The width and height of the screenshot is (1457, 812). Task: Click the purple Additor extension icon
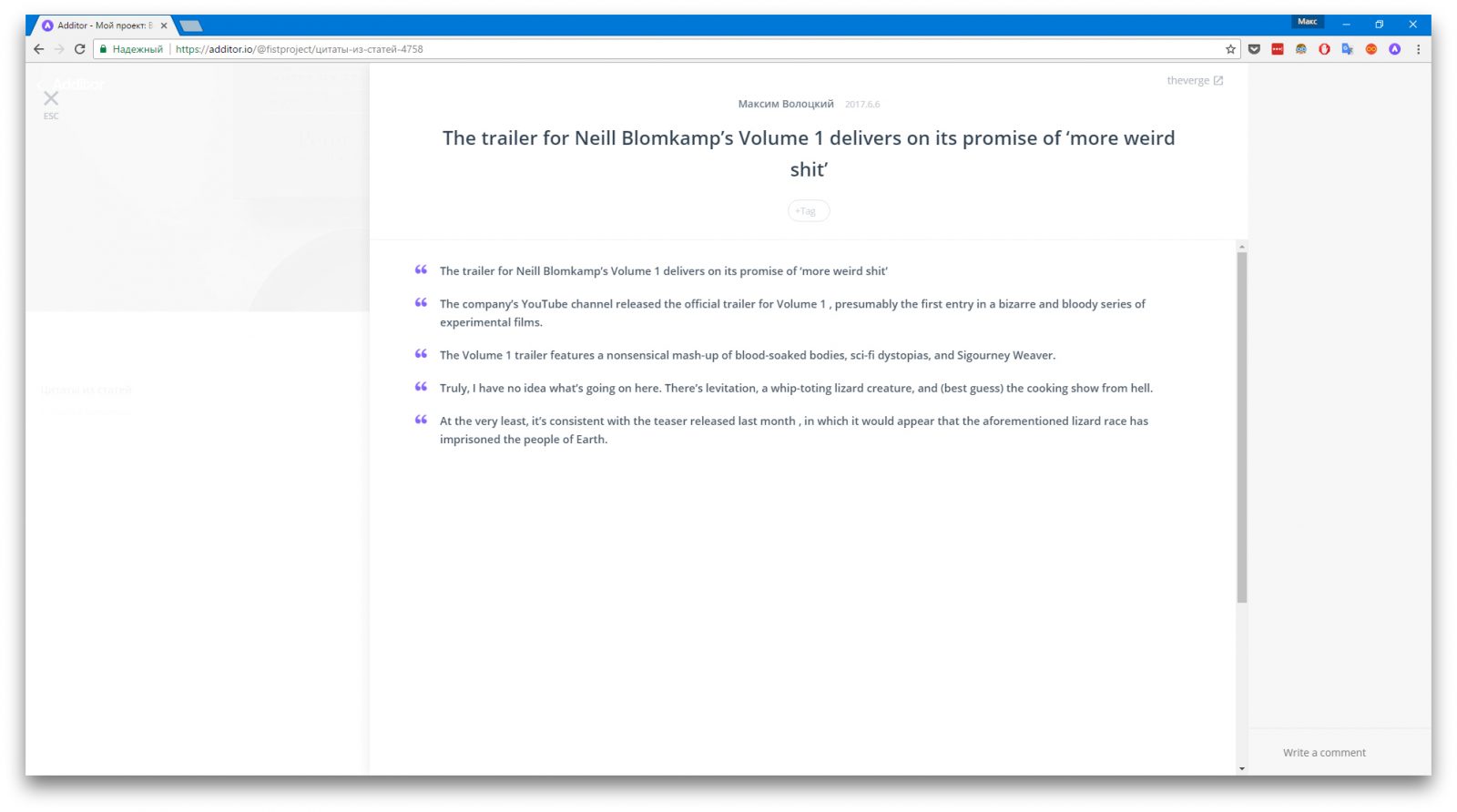pyautogui.click(x=1394, y=49)
